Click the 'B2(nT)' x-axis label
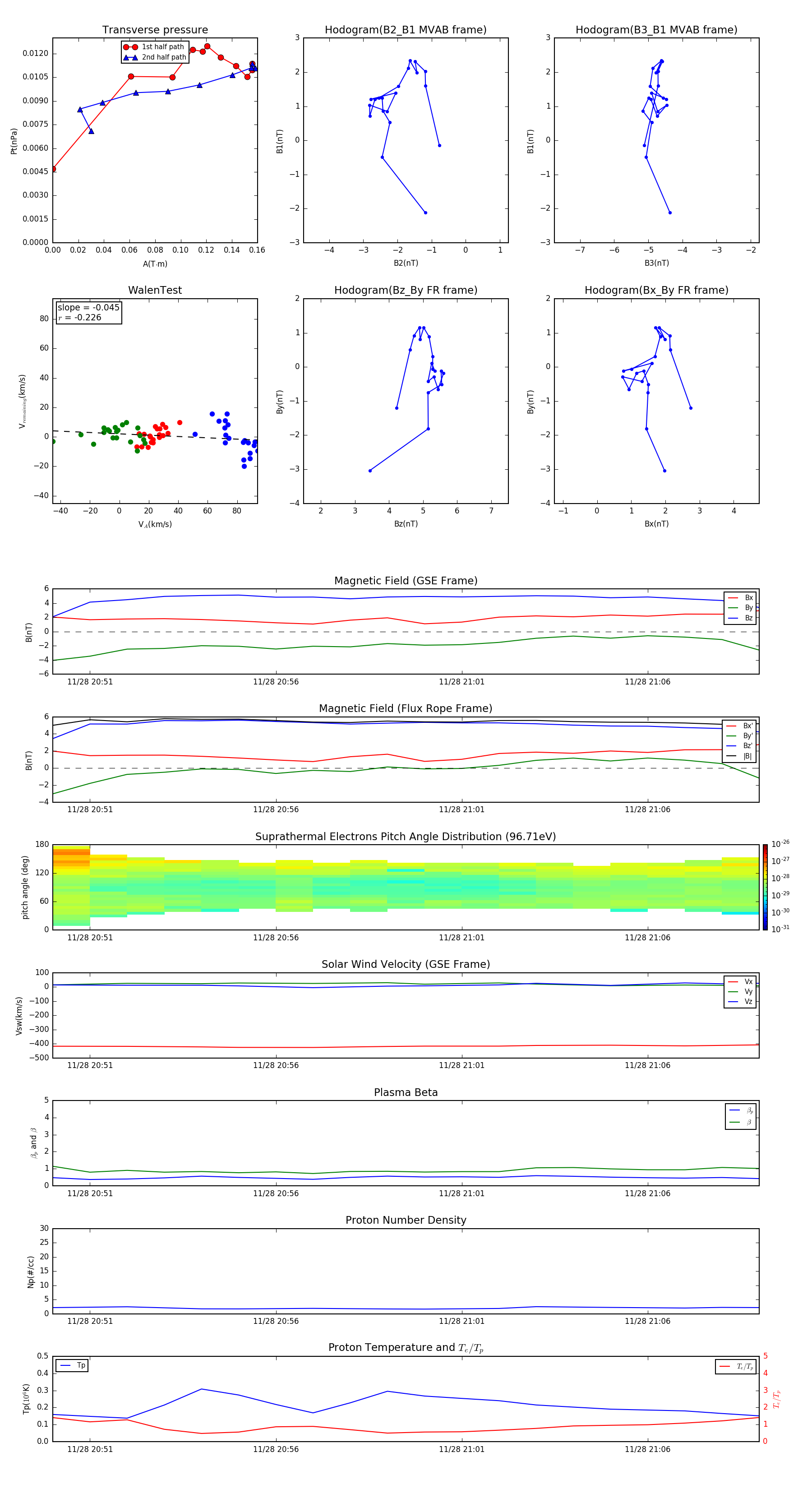812x1489 pixels. pyautogui.click(x=406, y=263)
